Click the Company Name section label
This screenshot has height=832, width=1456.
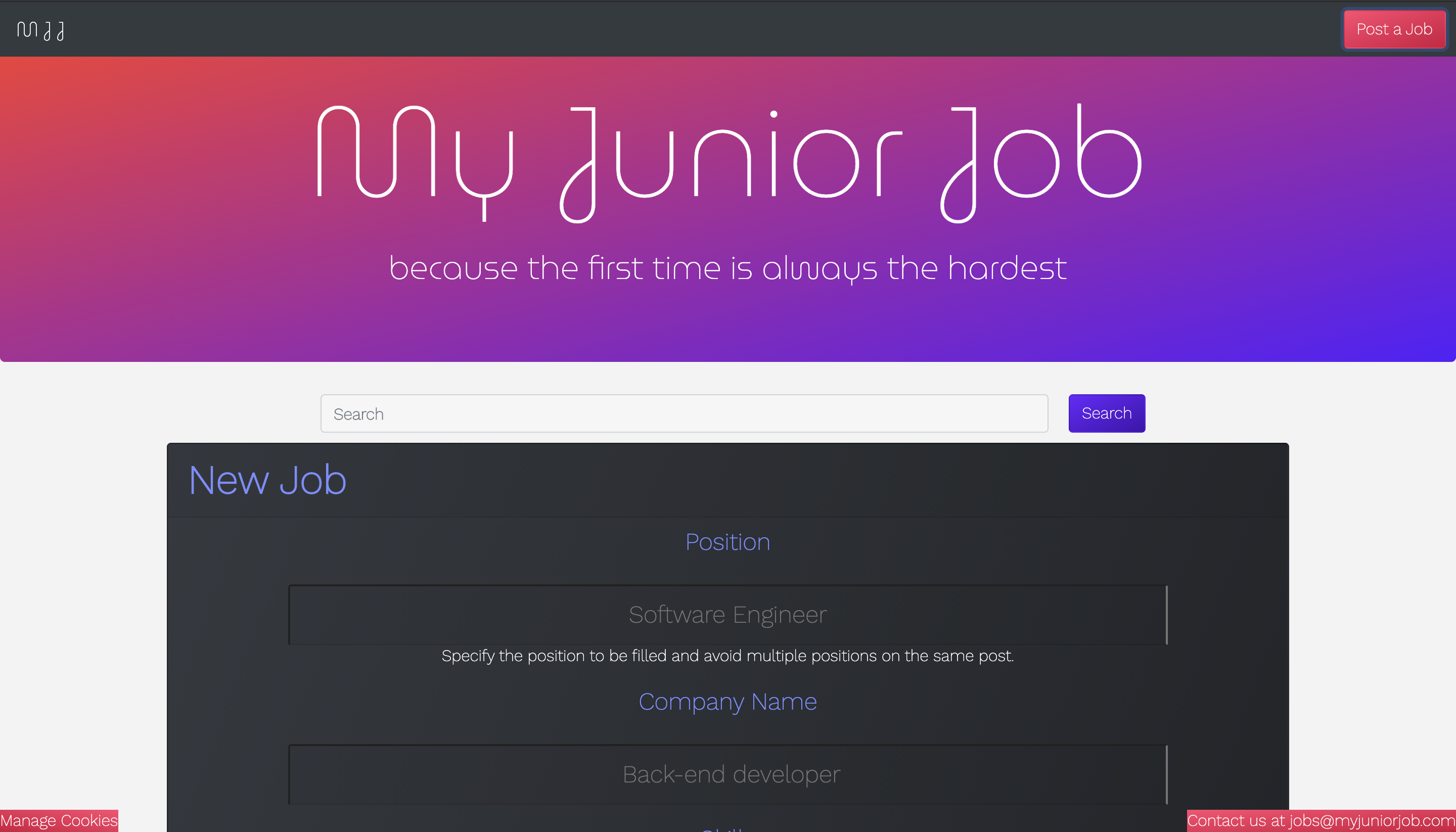point(727,701)
